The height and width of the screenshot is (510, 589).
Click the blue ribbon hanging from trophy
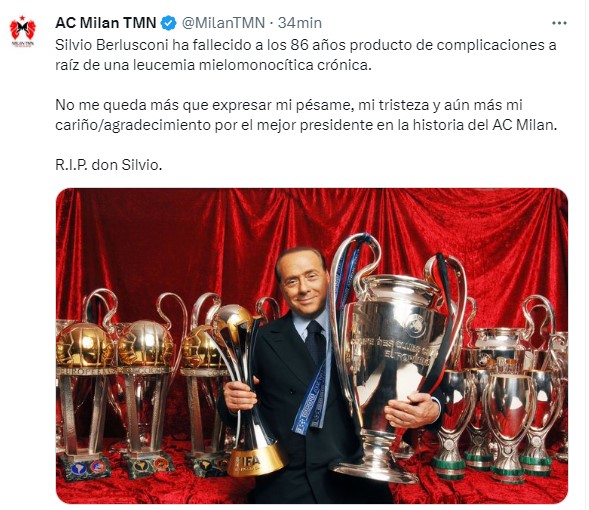click(x=313, y=398)
